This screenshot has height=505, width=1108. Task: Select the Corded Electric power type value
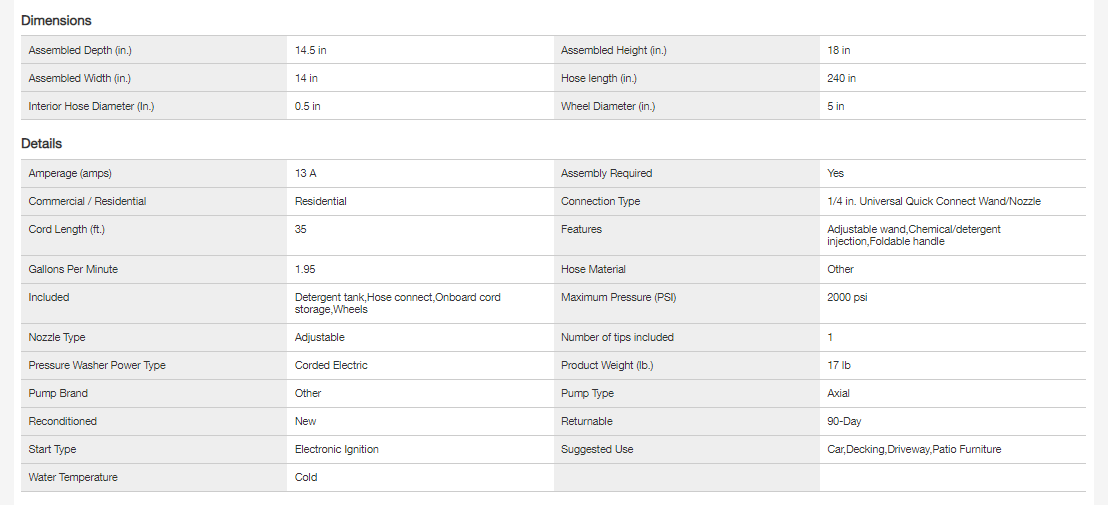coord(331,365)
